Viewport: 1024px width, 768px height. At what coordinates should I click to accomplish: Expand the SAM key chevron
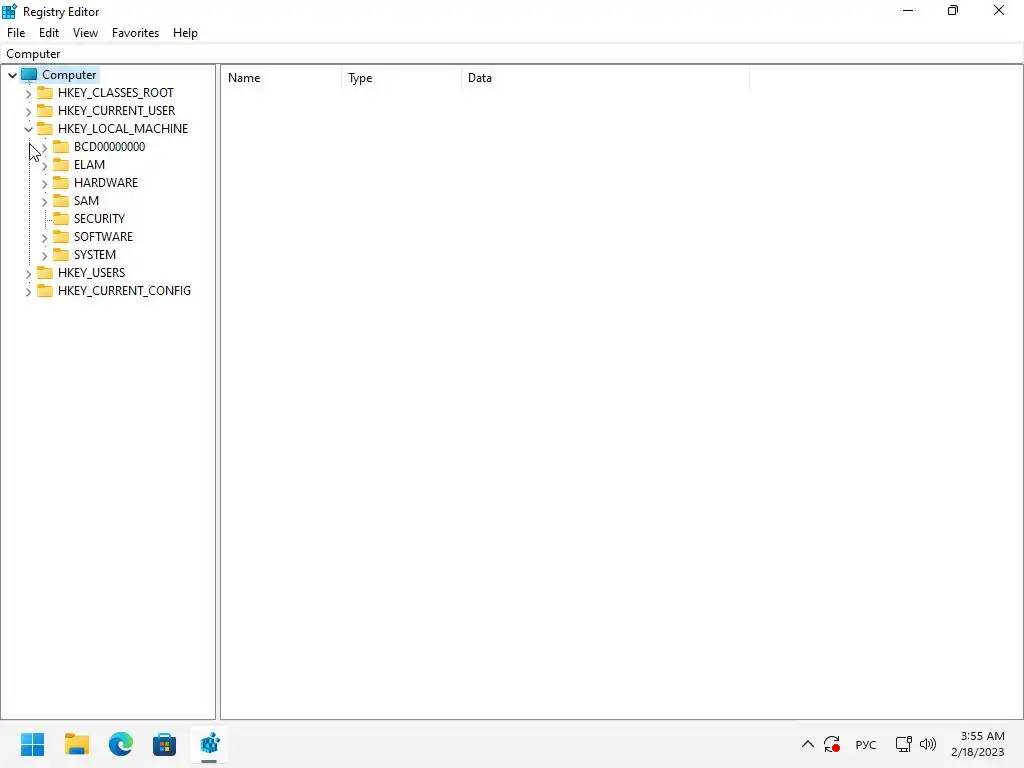pos(44,202)
